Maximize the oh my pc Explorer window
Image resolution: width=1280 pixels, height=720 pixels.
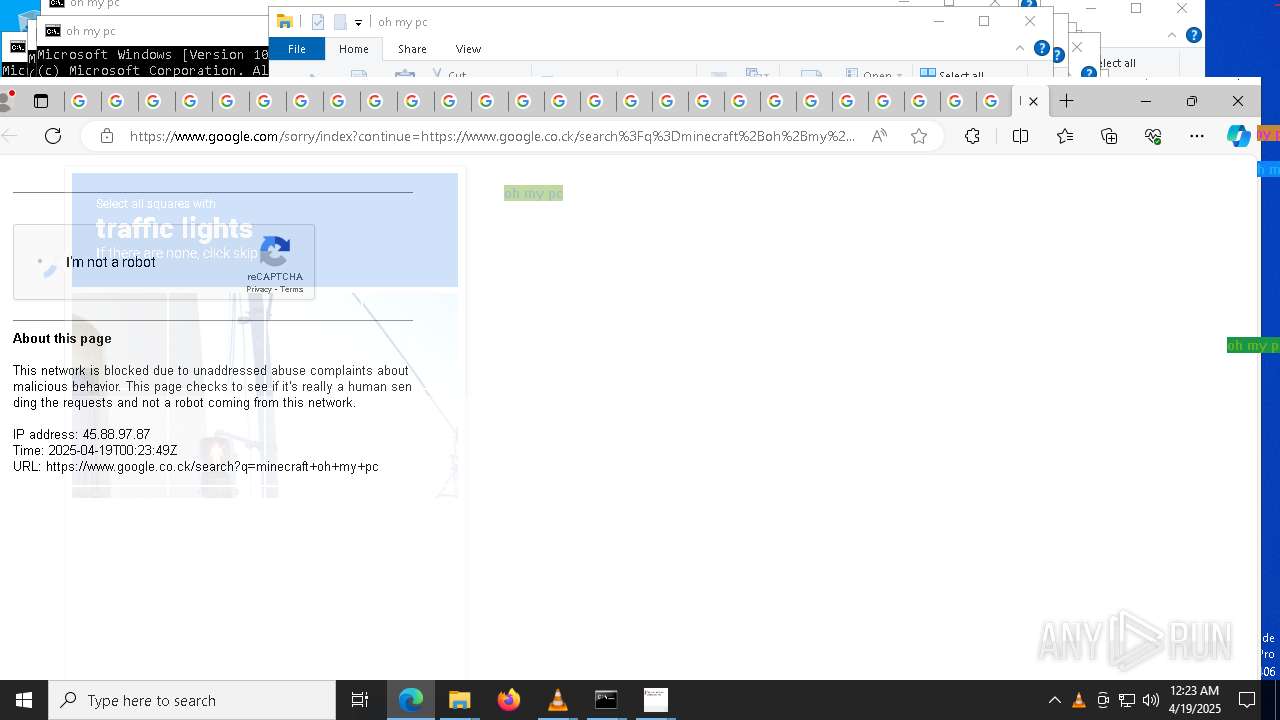pyautogui.click(x=984, y=21)
